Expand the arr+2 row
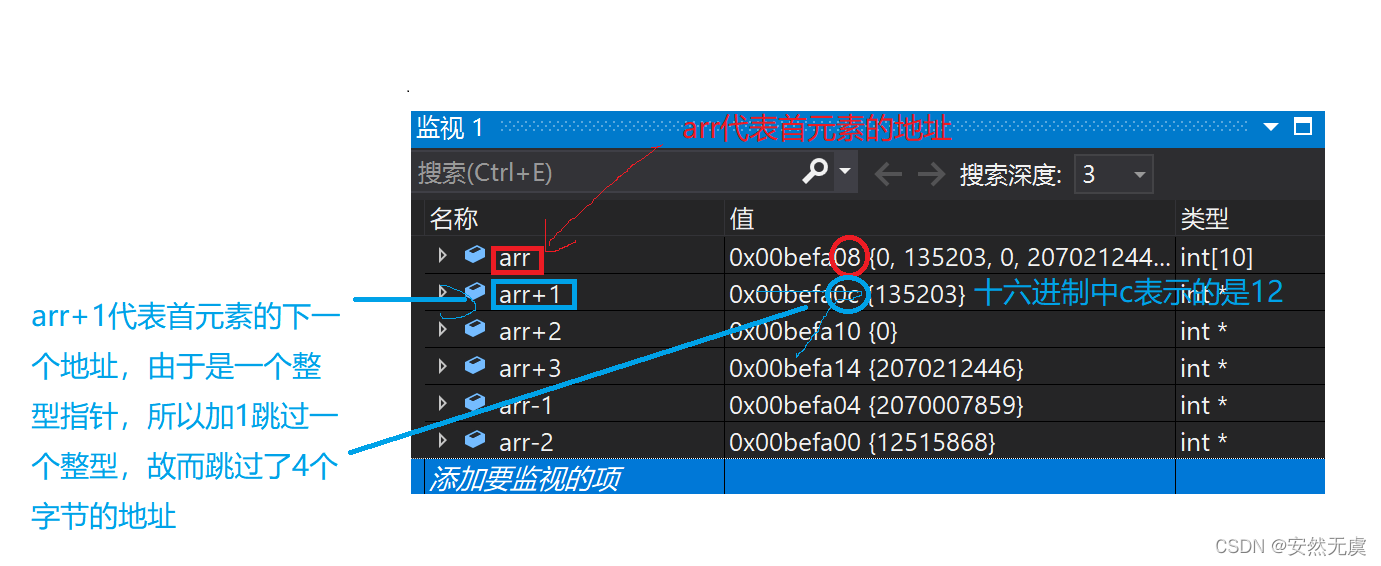This screenshot has width=1381, height=566. pos(442,330)
